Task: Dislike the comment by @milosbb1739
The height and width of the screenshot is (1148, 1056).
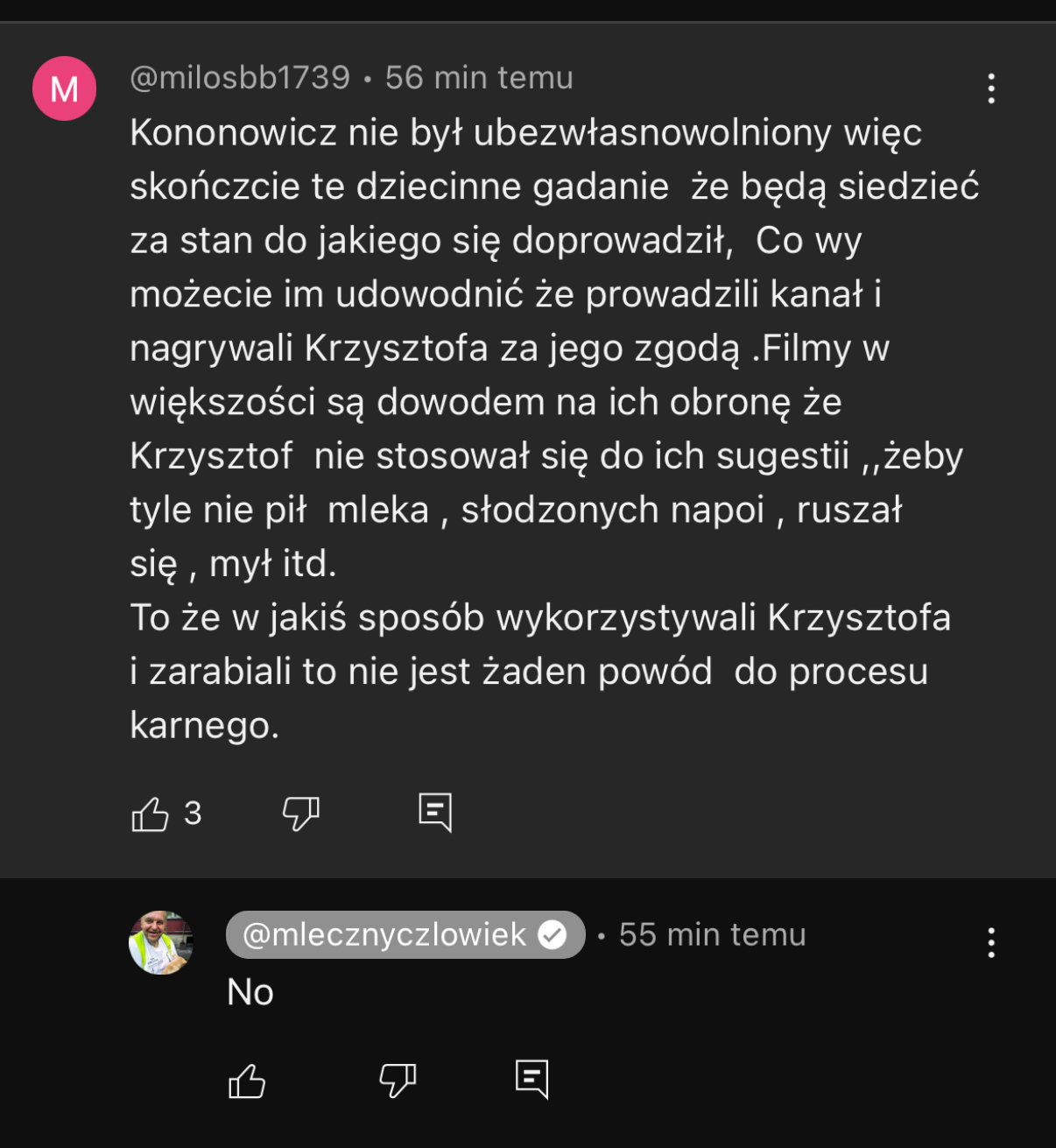Action: click(300, 814)
